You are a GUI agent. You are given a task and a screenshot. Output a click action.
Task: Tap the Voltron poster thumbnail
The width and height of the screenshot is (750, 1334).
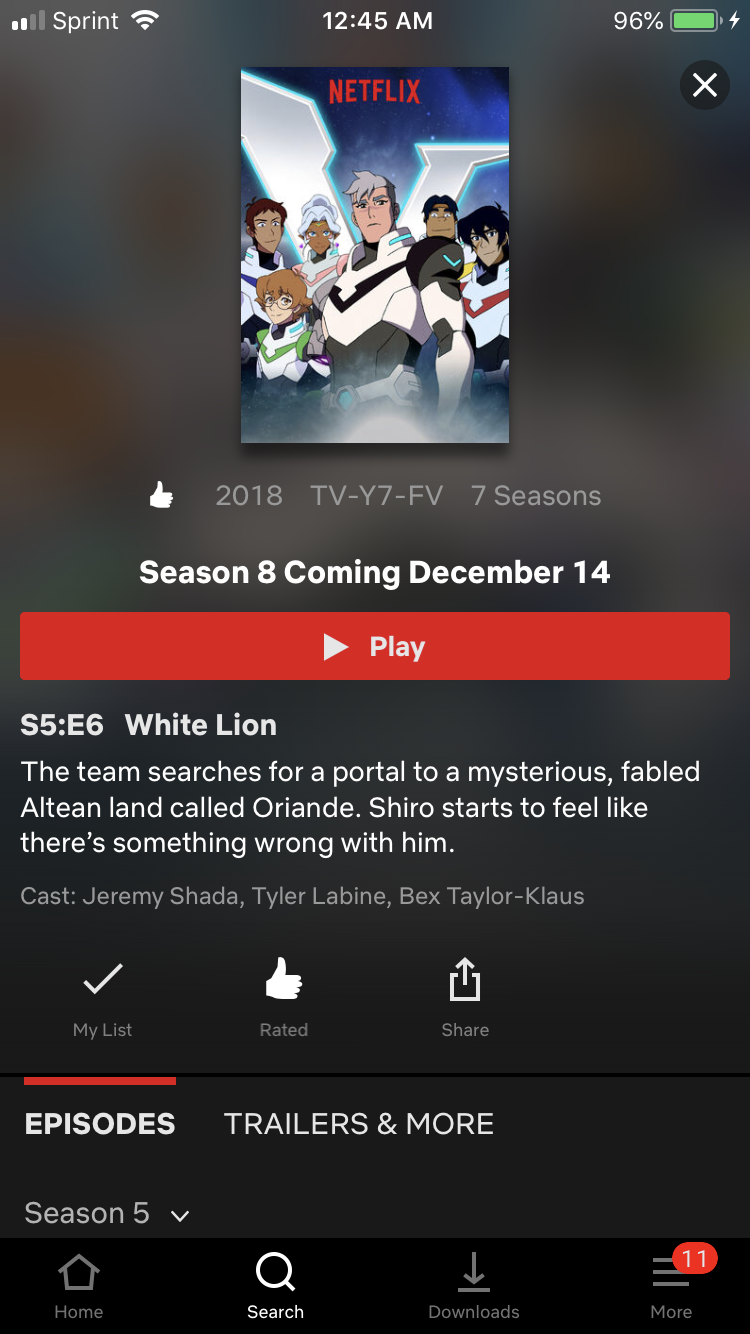click(375, 255)
